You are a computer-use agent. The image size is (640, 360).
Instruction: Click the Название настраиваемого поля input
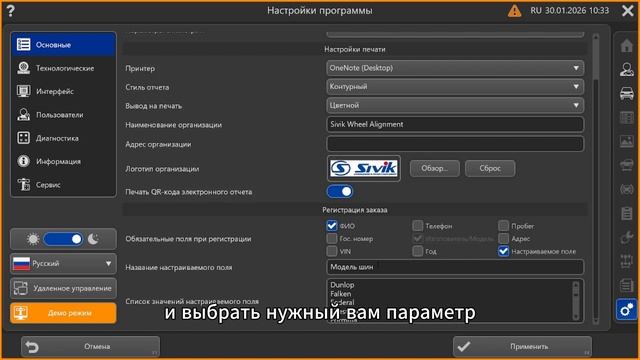pyautogui.click(x=455, y=267)
